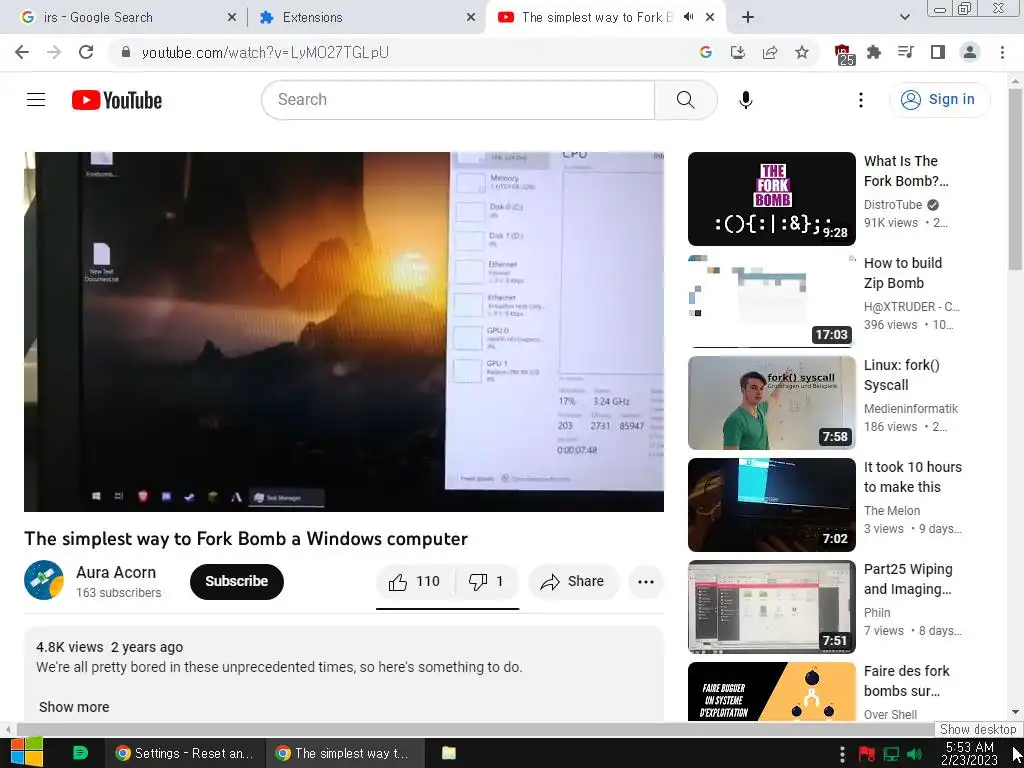Mute tab via speaker icon on YouTube tab
The height and width of the screenshot is (768, 1024).
click(688, 17)
